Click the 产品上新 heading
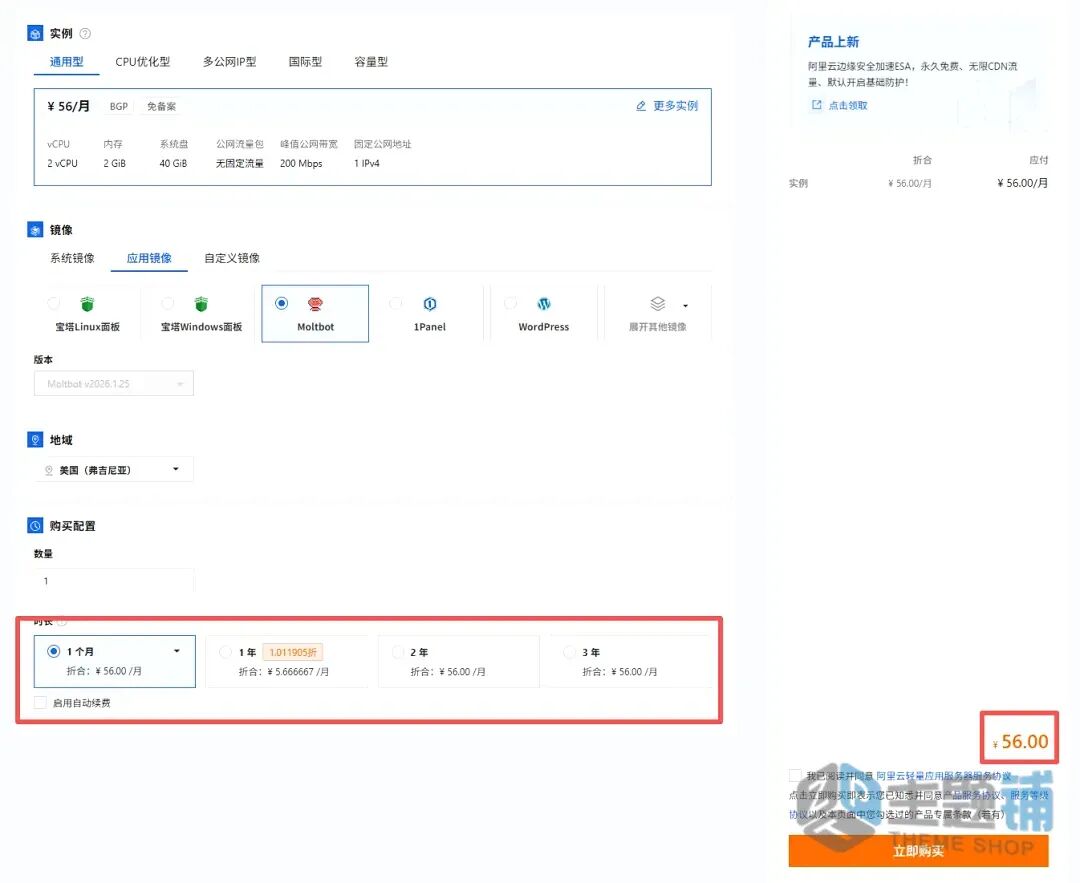The image size is (1080, 883). point(833,42)
